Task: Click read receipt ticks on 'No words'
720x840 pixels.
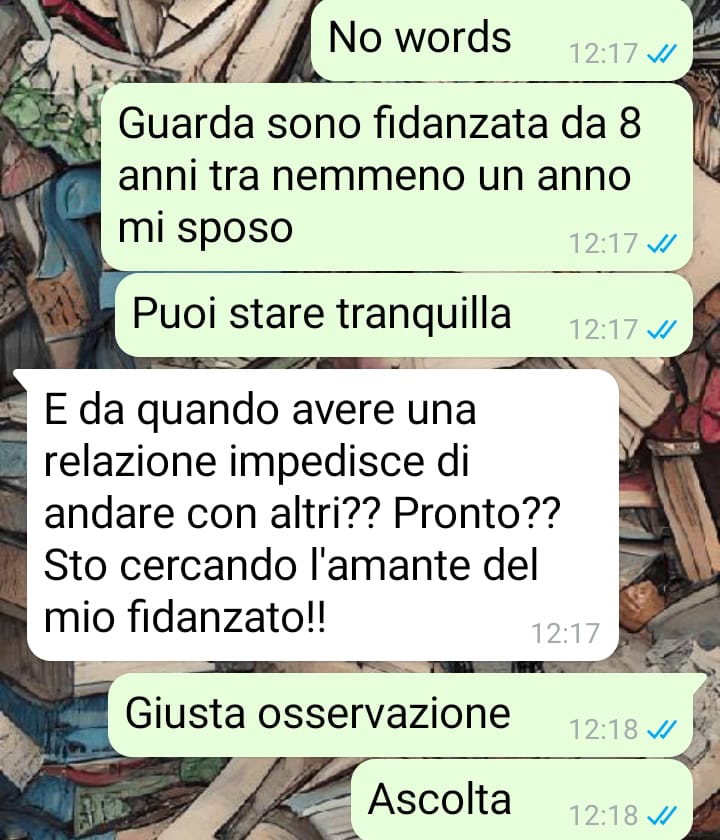Action: point(662,54)
